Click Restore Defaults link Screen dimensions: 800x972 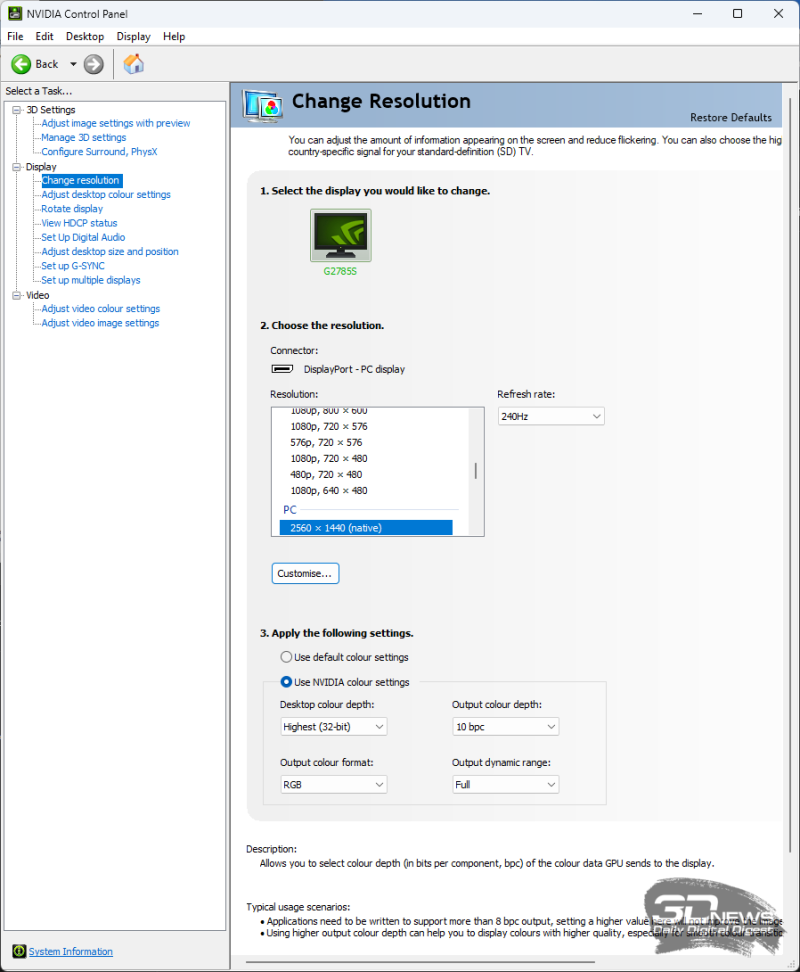click(730, 117)
